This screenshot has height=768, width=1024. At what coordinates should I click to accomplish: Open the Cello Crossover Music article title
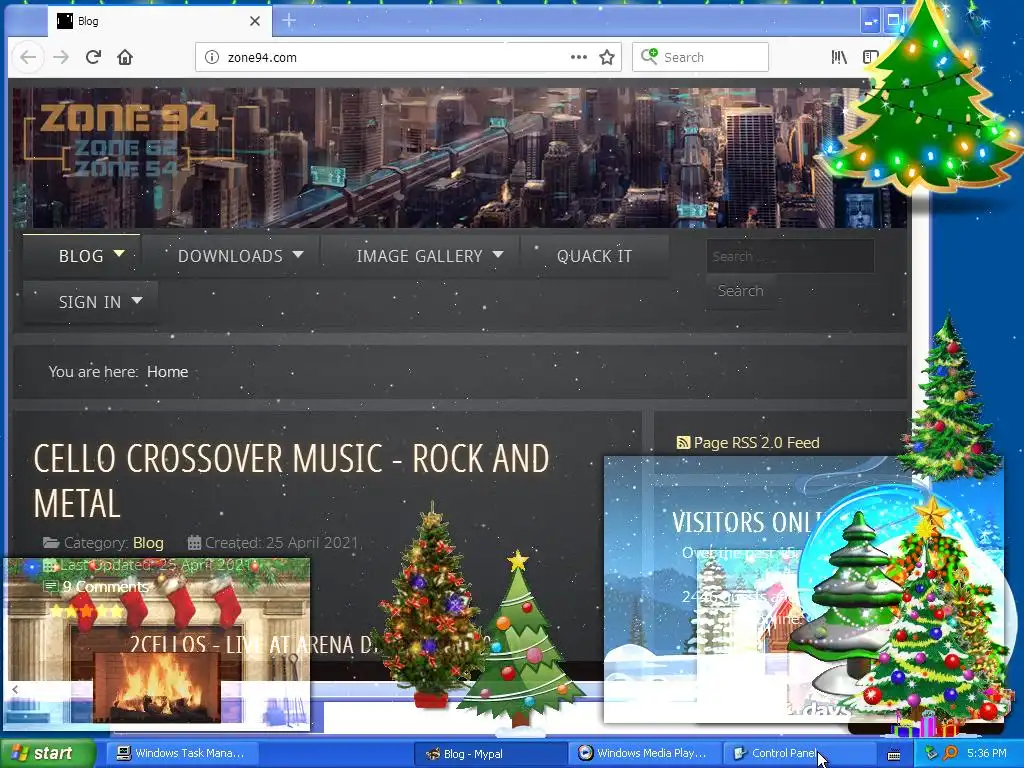click(x=291, y=481)
